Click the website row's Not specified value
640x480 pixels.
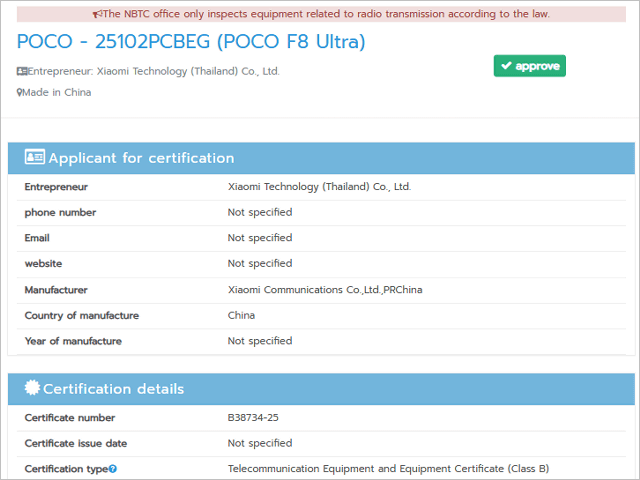point(259,264)
